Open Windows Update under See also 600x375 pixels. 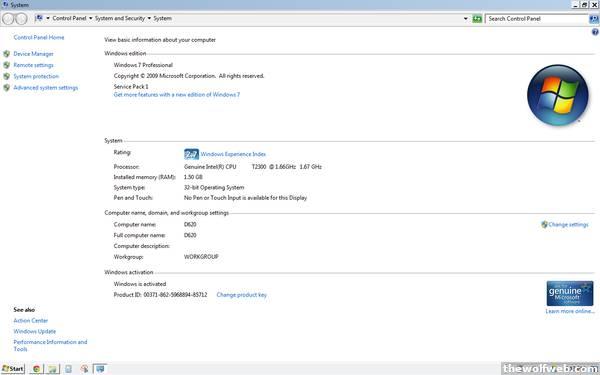(34, 331)
